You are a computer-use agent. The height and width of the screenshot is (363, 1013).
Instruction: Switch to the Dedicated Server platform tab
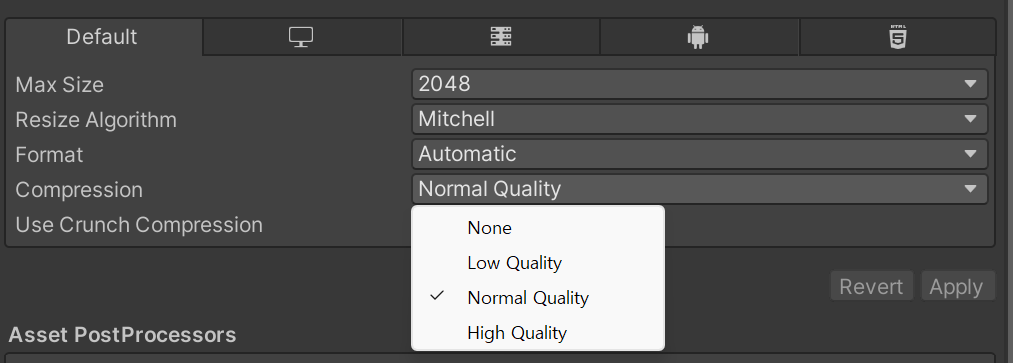click(x=501, y=37)
